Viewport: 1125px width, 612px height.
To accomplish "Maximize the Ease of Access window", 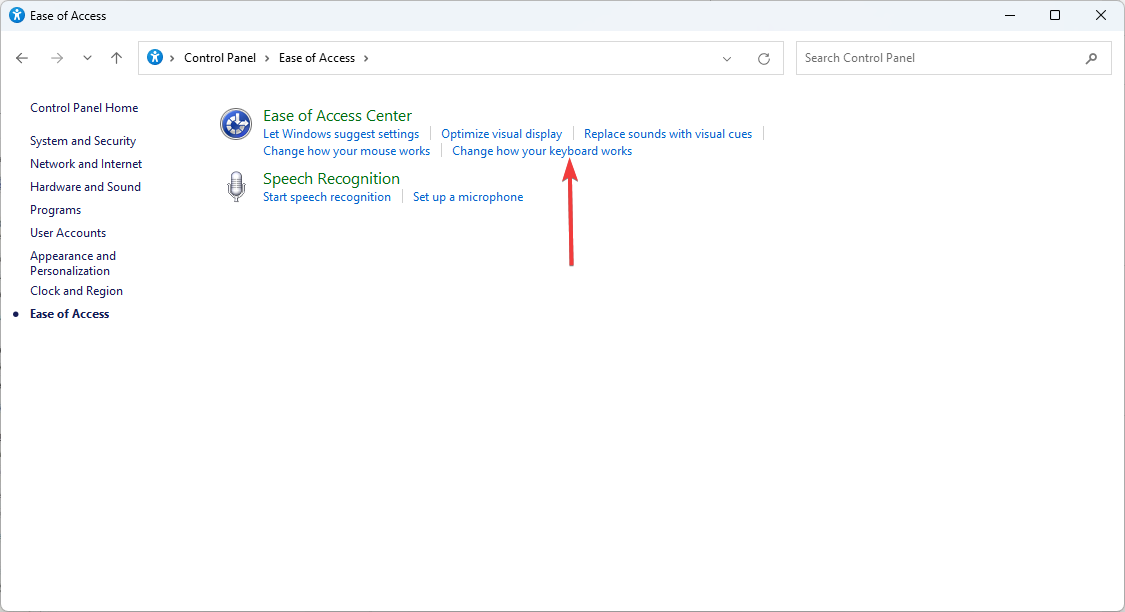I will point(1055,15).
